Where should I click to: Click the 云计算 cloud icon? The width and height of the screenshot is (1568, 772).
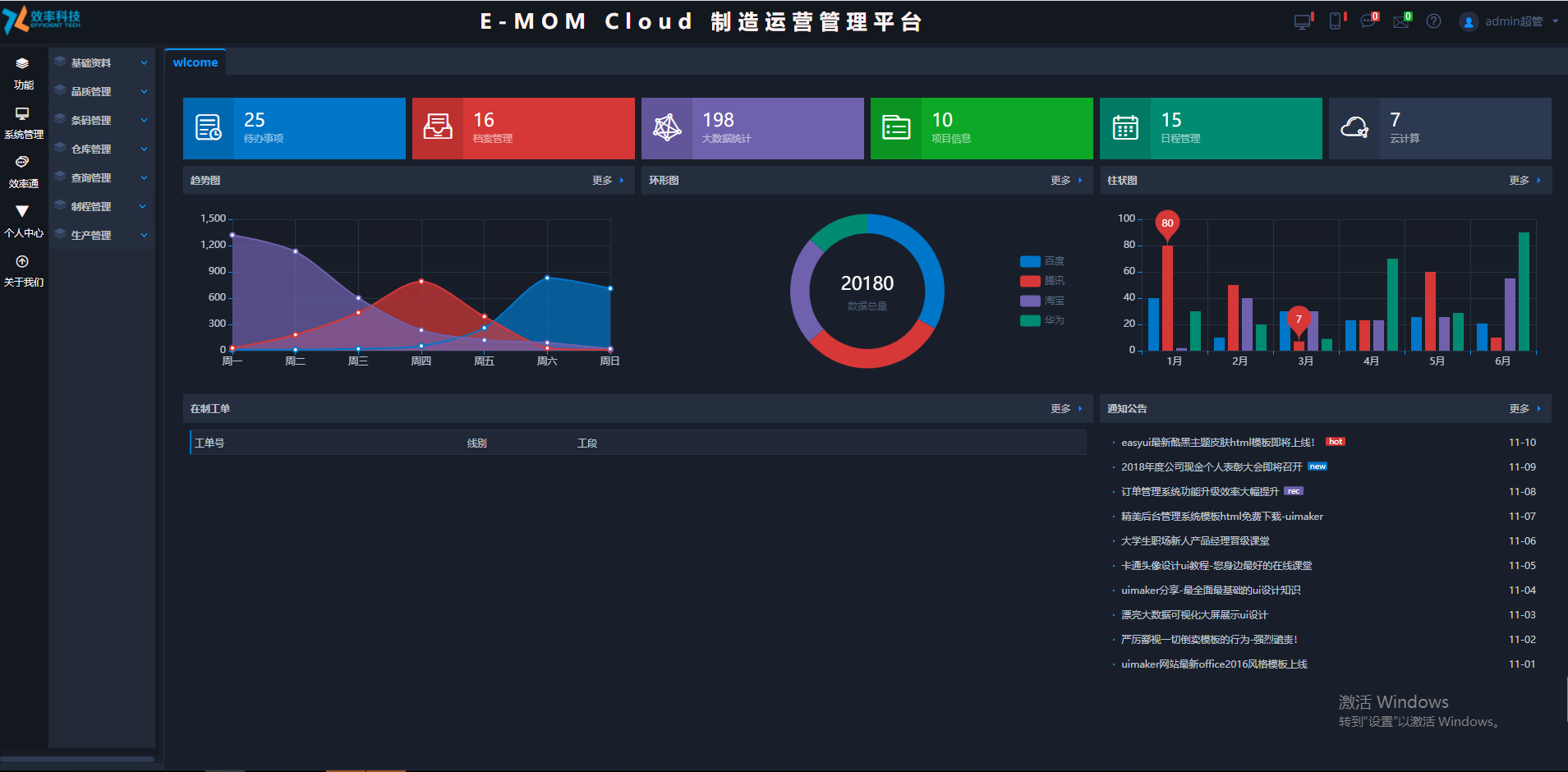pos(1355,128)
